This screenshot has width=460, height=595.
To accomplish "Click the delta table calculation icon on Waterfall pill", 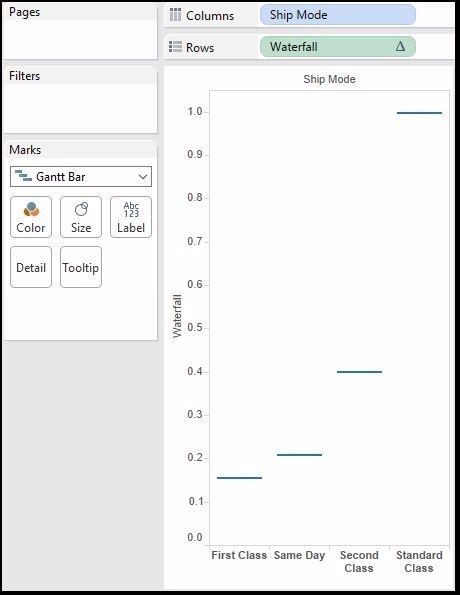I will [400, 47].
